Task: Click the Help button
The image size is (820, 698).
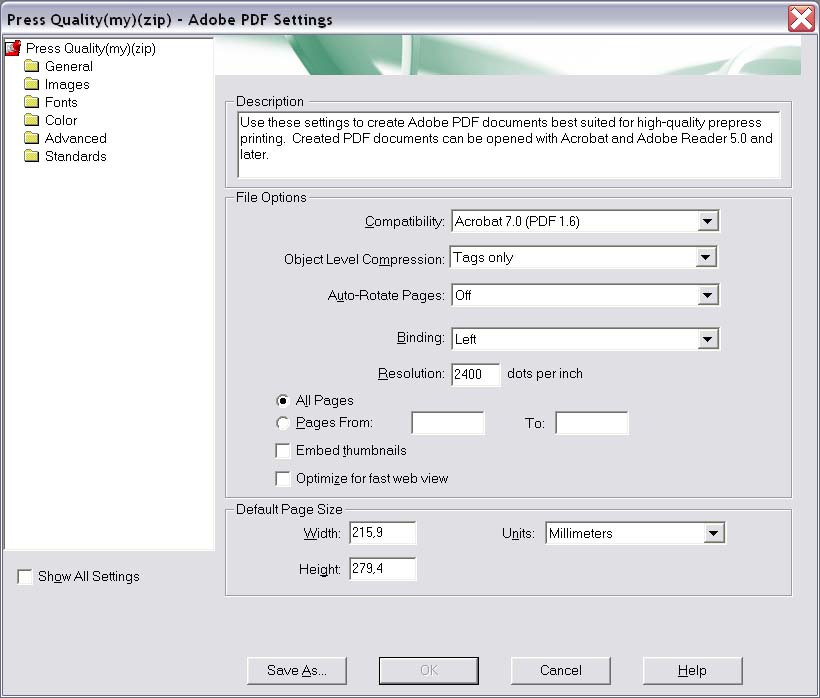Action: 692,671
